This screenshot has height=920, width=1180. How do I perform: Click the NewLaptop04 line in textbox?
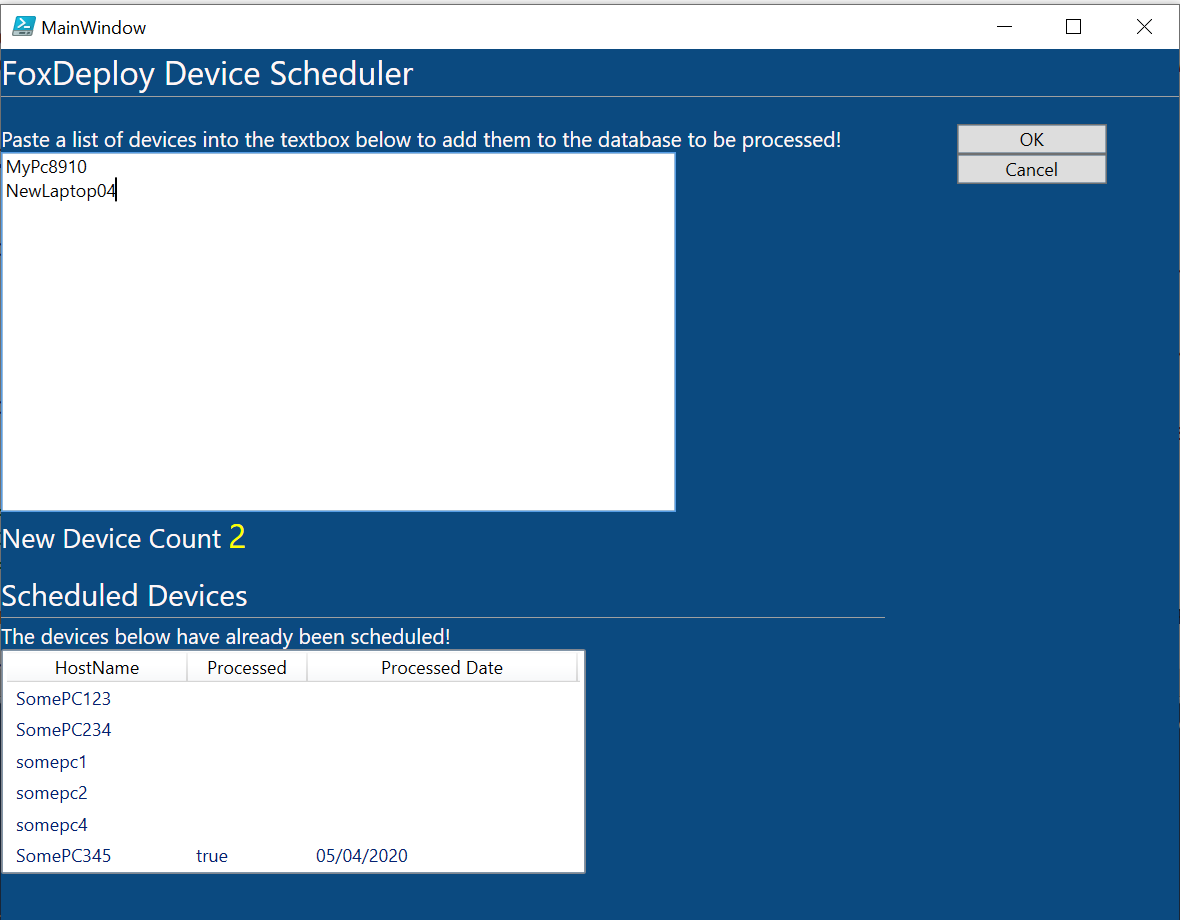click(61, 191)
